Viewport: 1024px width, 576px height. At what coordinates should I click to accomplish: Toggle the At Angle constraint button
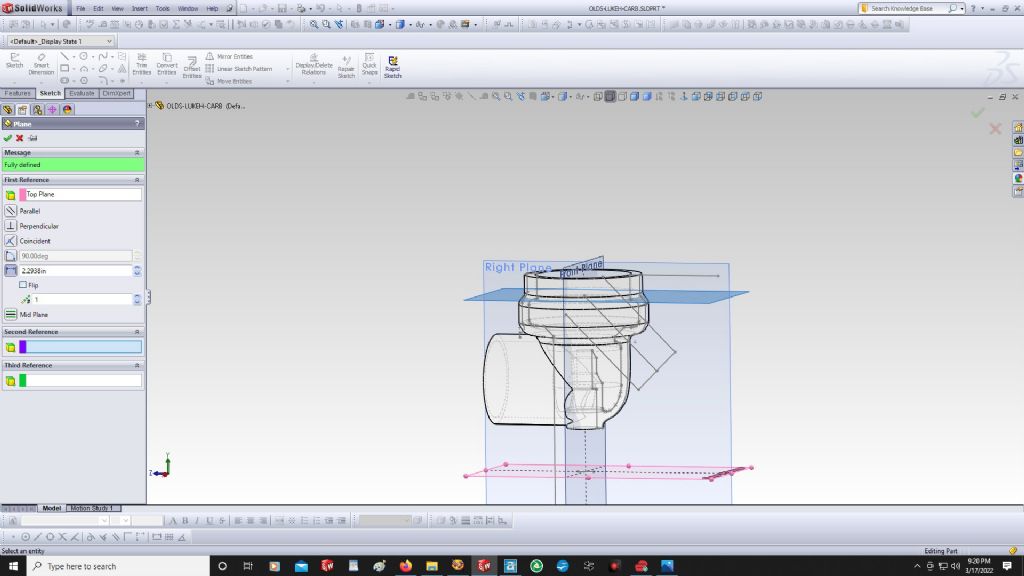[10, 256]
